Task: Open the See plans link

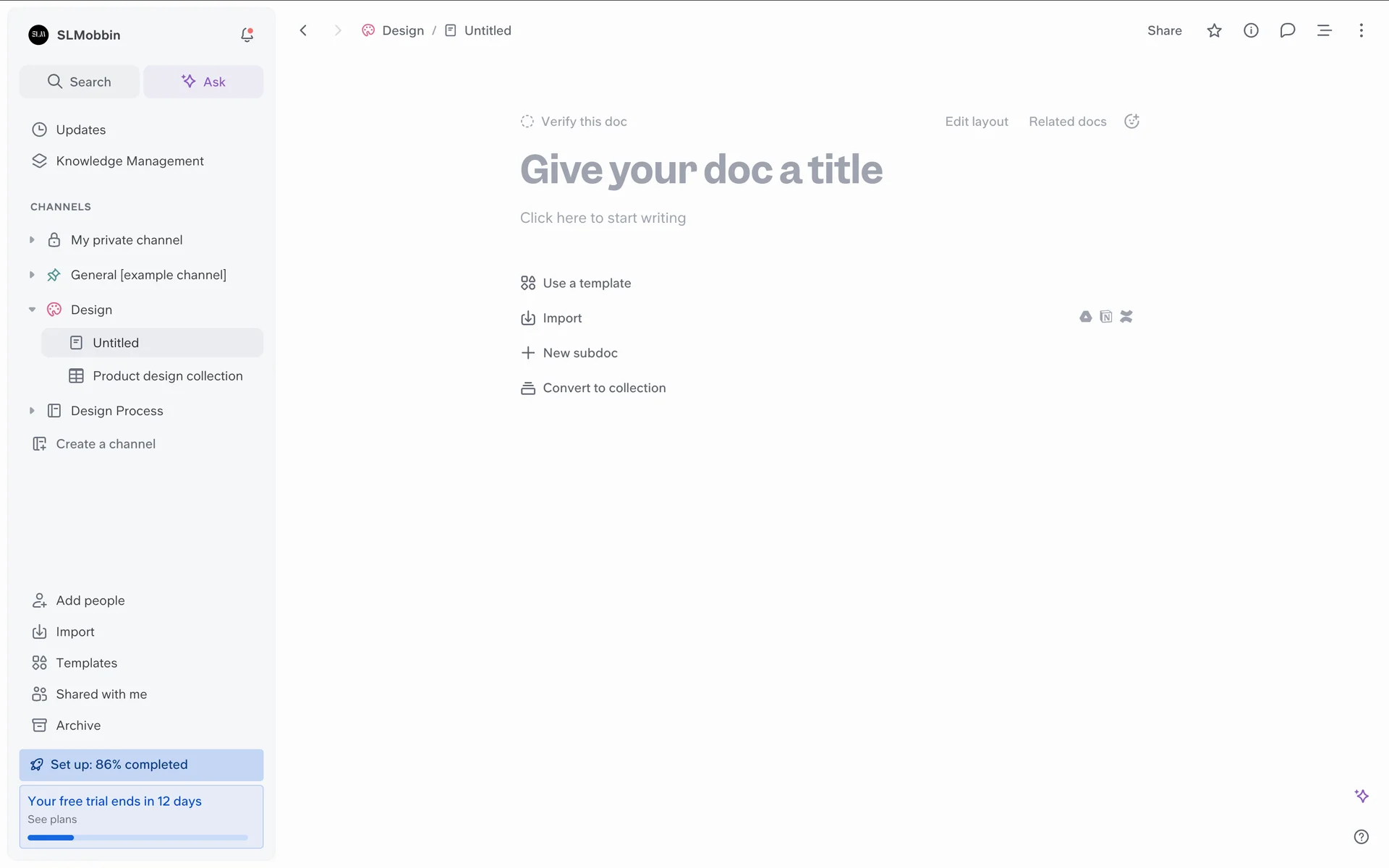Action: 52,820
